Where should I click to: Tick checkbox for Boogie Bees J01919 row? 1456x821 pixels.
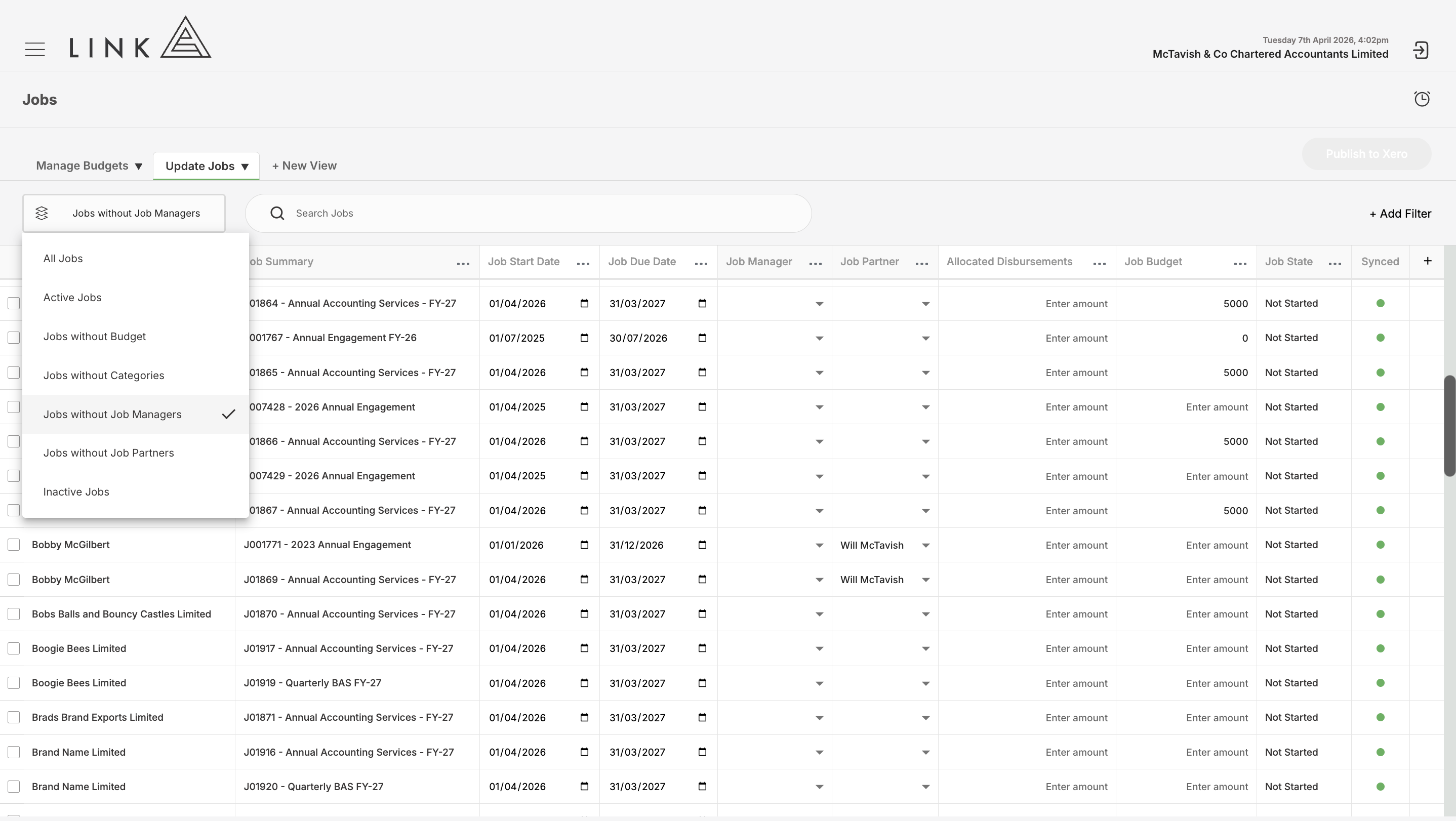pyautogui.click(x=14, y=683)
